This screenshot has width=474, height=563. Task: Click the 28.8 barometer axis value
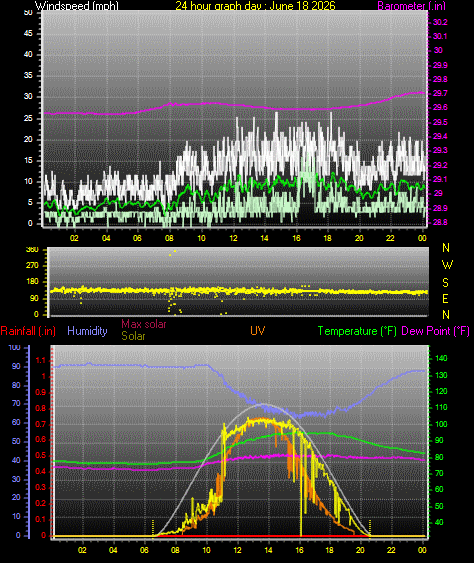(x=440, y=222)
